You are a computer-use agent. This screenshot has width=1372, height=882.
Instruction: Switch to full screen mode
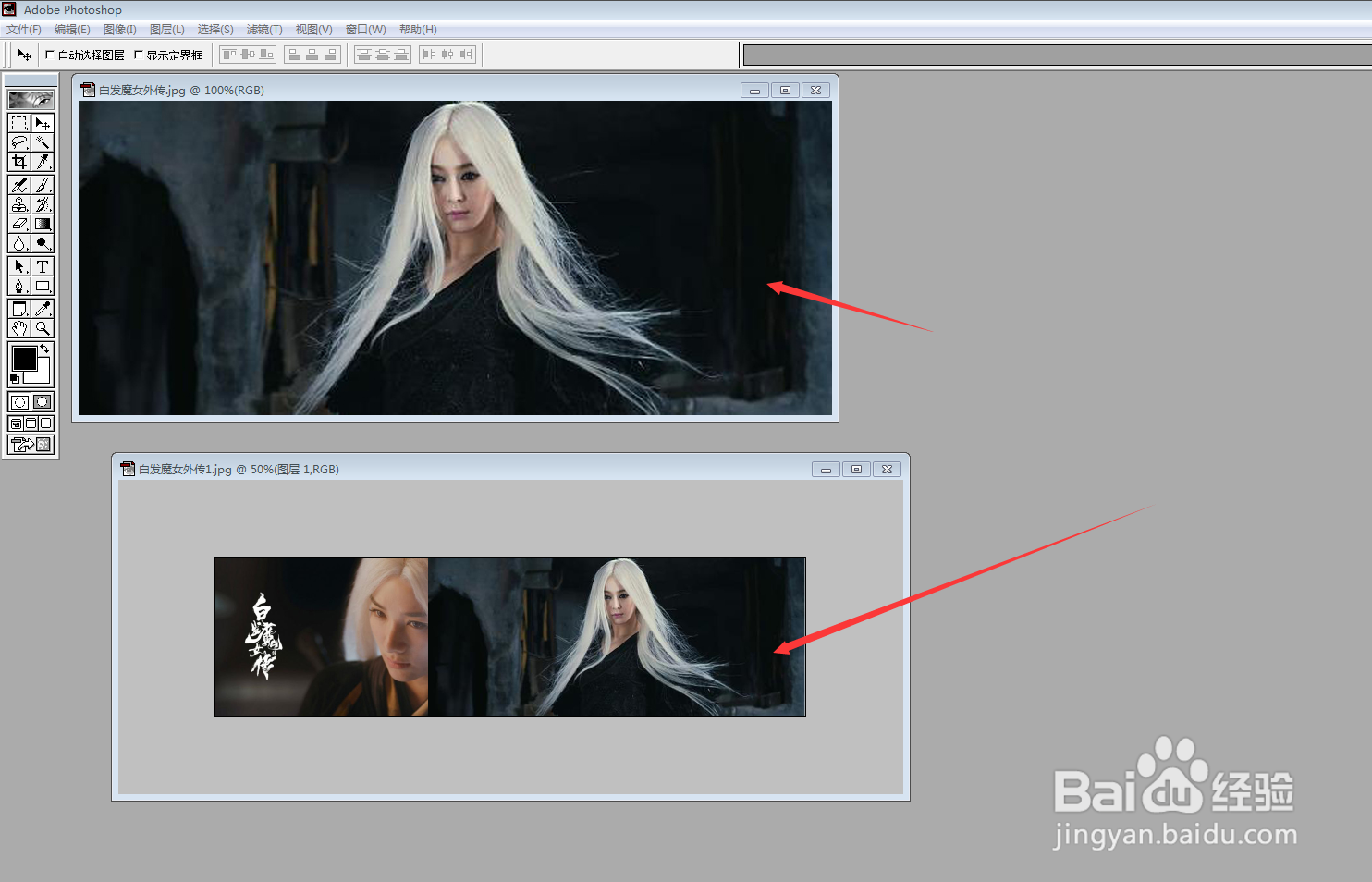pos(45,423)
